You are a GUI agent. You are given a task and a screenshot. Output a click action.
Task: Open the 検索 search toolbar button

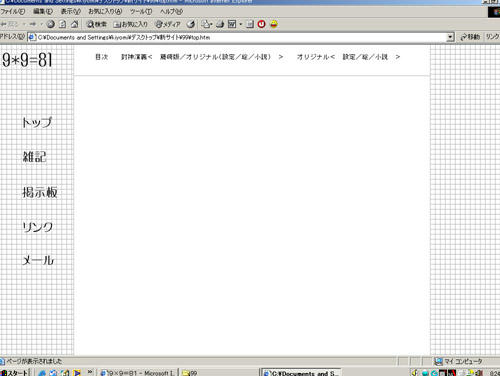click(97, 24)
